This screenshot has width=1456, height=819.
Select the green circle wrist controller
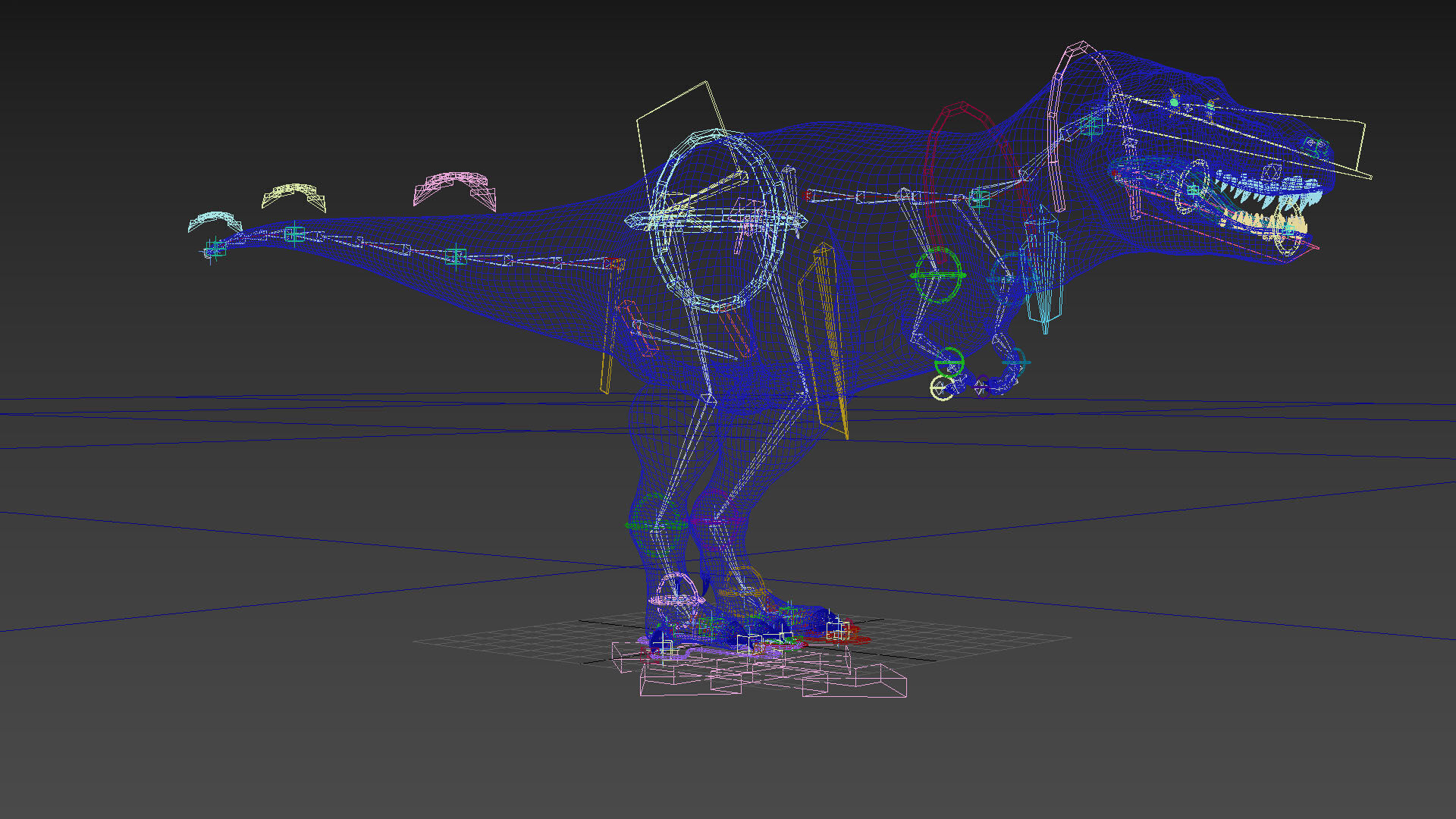[x=950, y=361]
